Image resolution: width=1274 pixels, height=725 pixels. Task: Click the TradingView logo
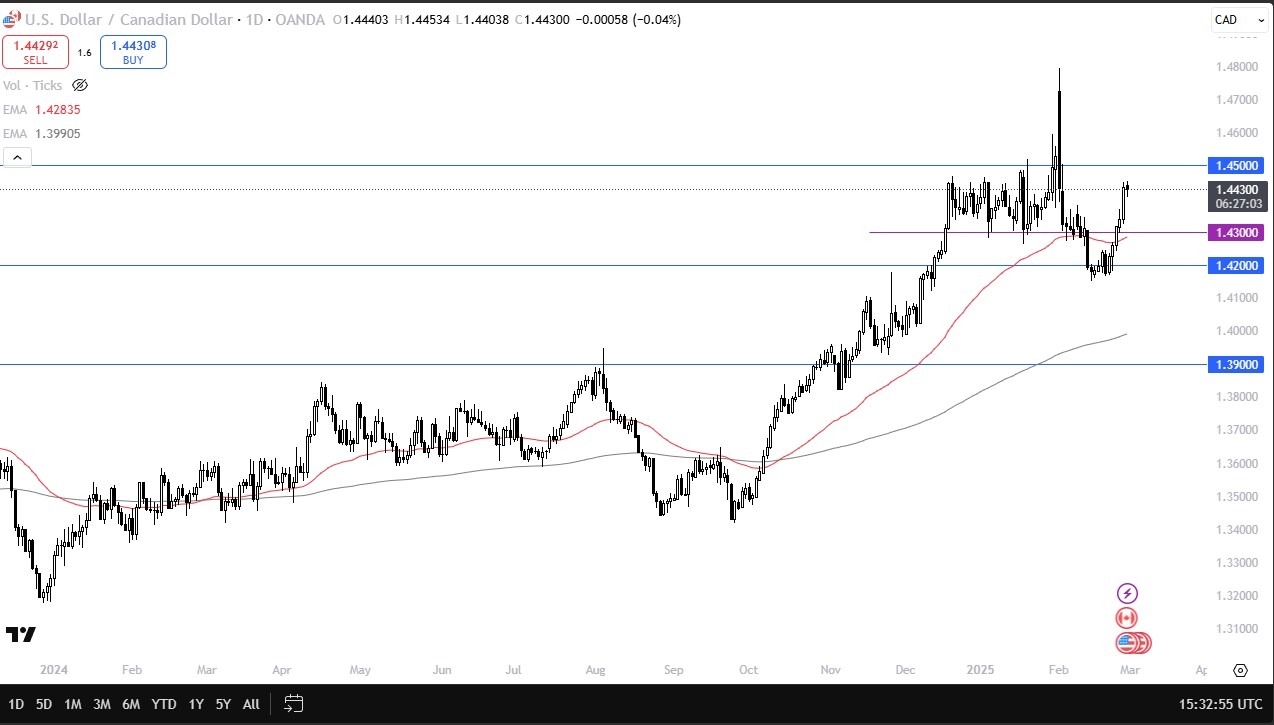click(21, 635)
